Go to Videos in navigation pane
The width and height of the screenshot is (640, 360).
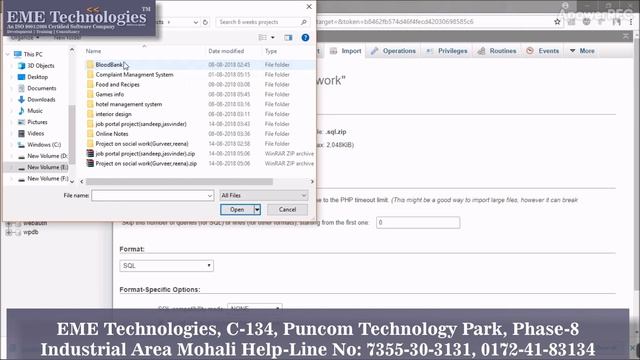pyautogui.click(x=36, y=133)
